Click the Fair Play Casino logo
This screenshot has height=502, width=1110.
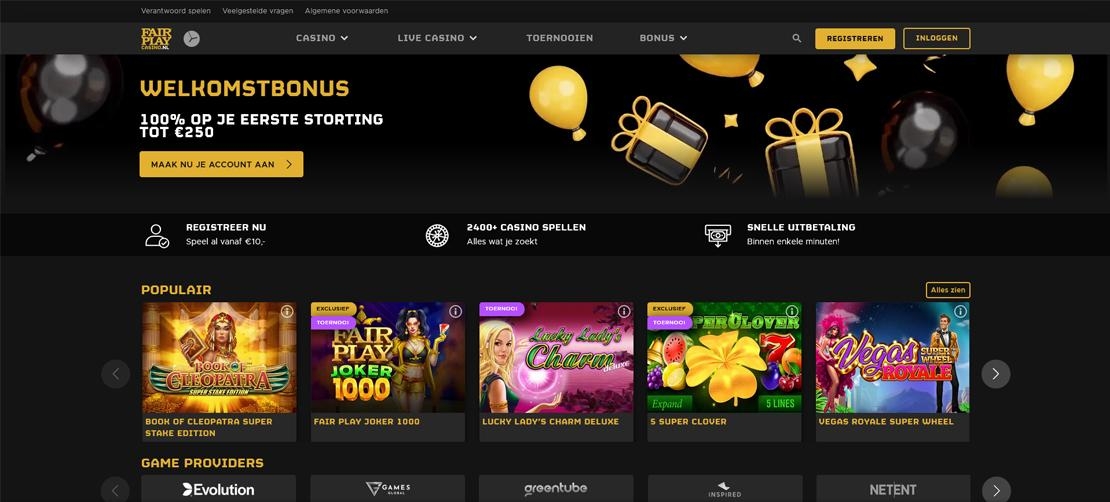pyautogui.click(x=156, y=38)
